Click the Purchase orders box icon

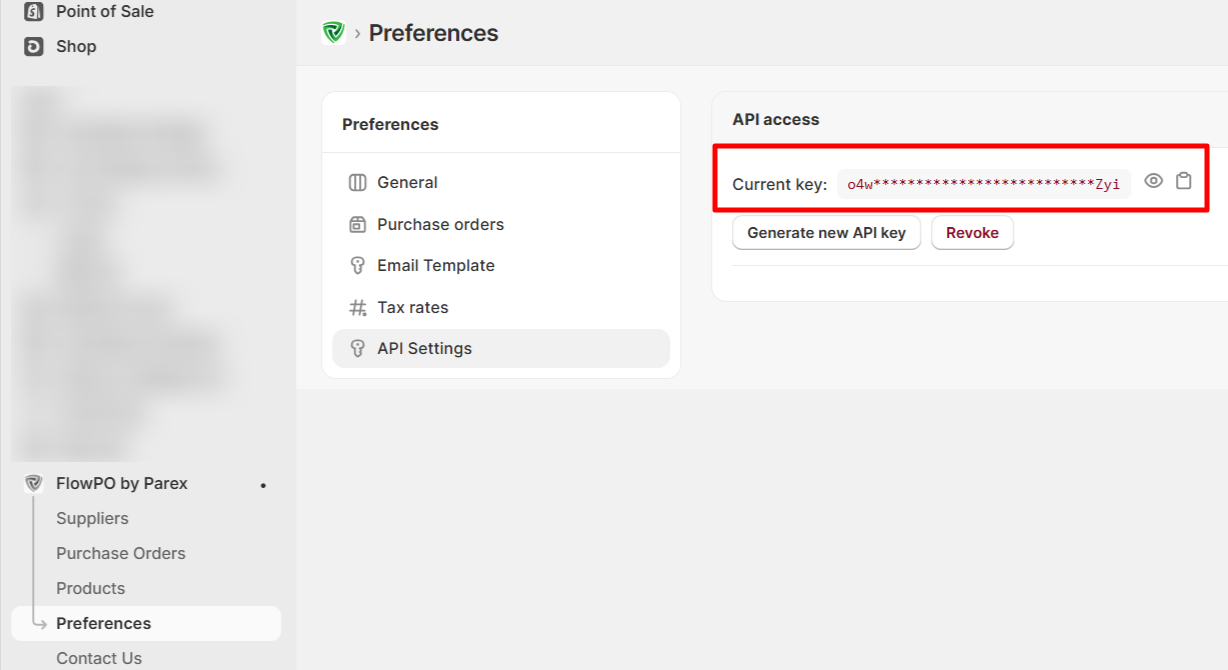click(358, 224)
